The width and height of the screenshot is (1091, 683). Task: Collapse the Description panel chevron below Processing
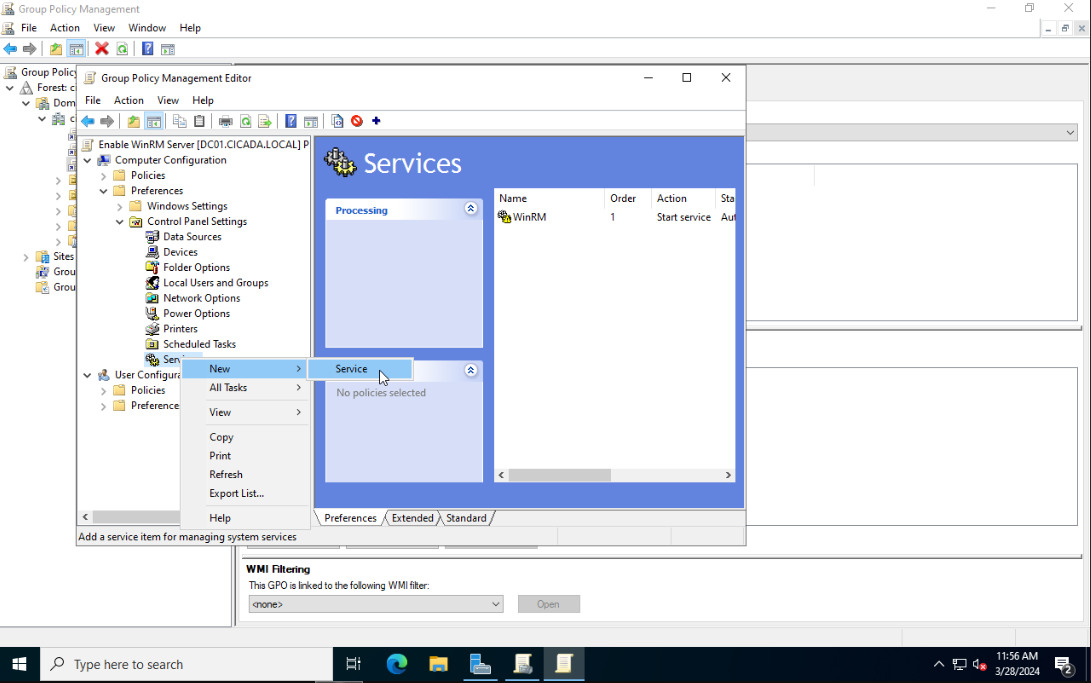(x=471, y=370)
